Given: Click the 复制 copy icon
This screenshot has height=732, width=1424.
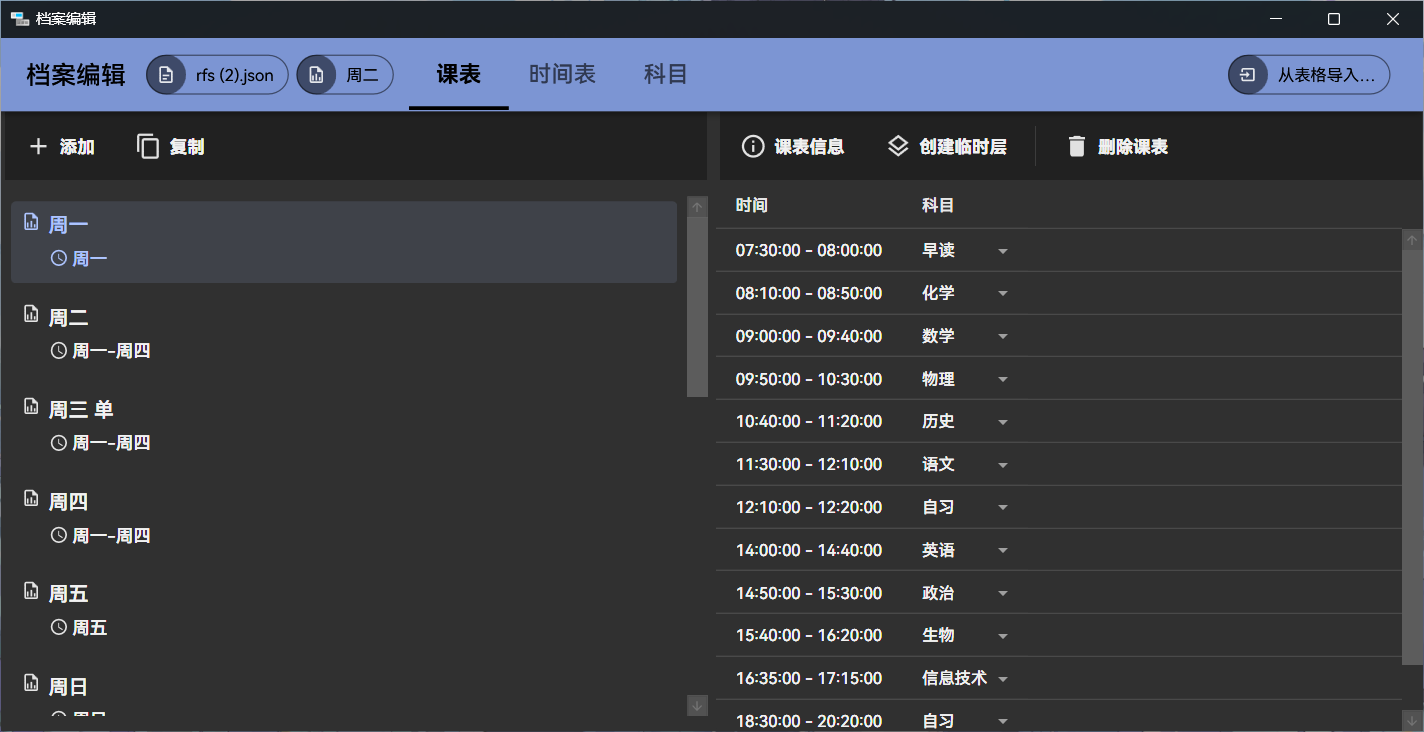Looking at the screenshot, I should click(148, 147).
